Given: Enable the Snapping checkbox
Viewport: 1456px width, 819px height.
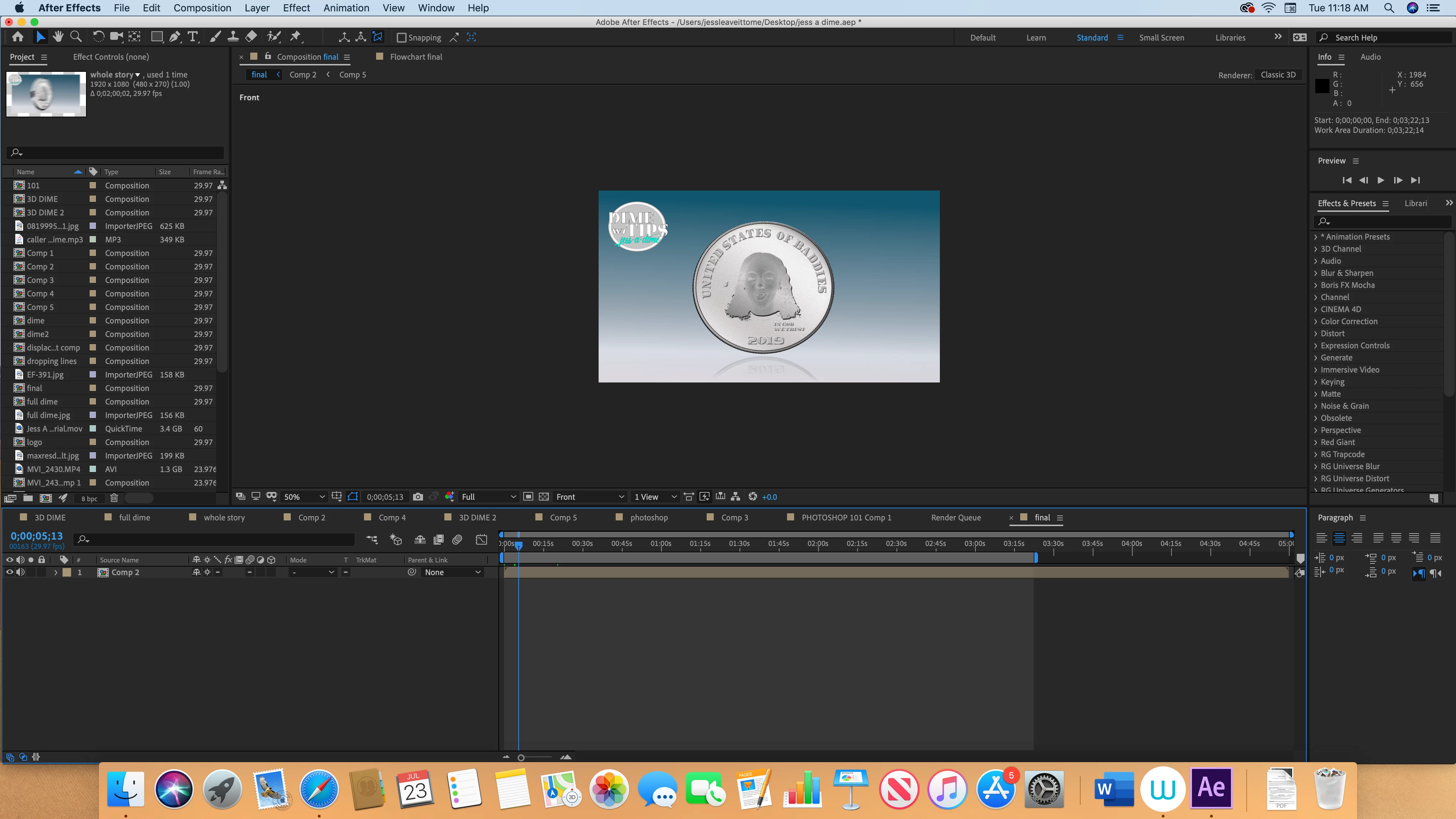Looking at the screenshot, I should [x=401, y=38].
